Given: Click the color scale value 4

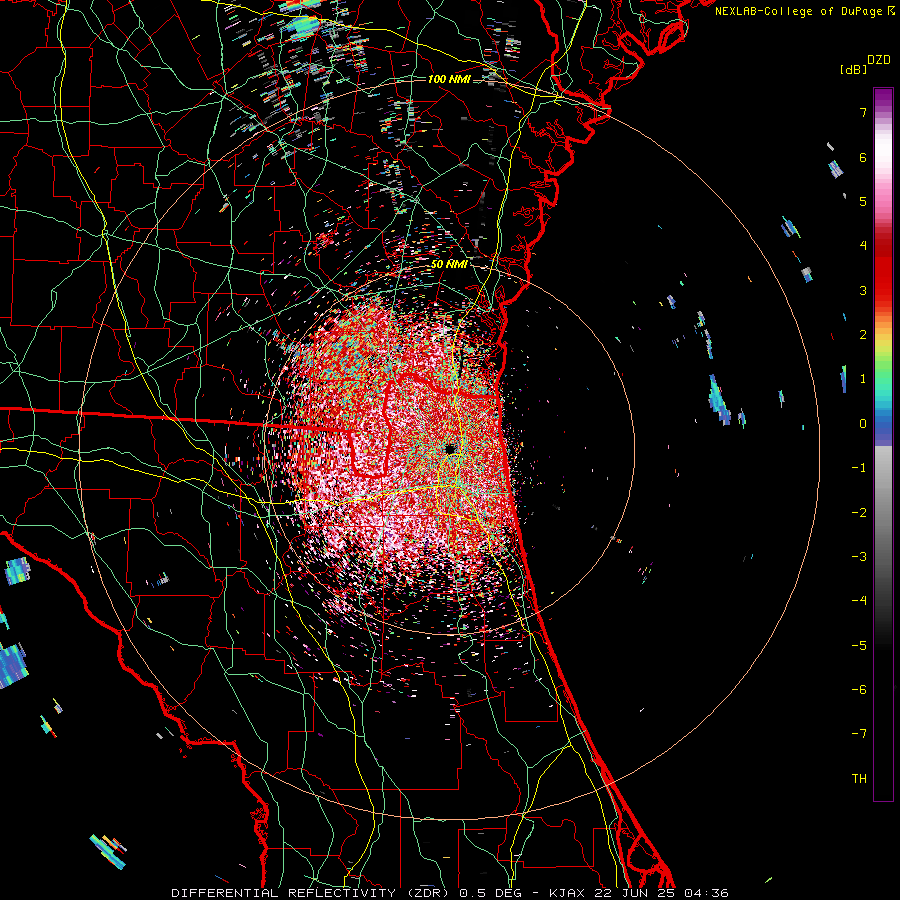Looking at the screenshot, I should (x=863, y=246).
